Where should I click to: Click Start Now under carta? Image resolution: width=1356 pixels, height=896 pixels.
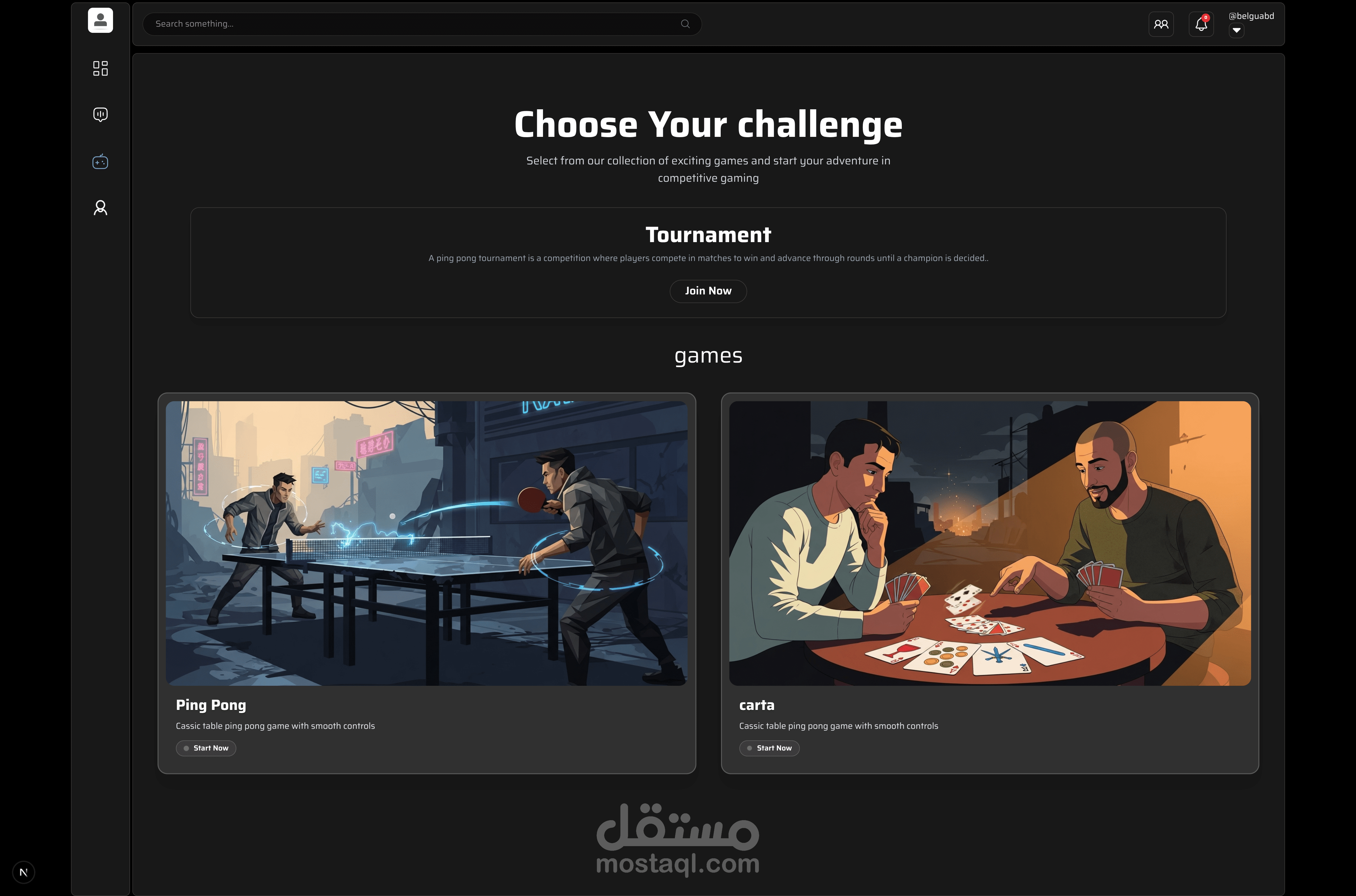pyautogui.click(x=769, y=748)
